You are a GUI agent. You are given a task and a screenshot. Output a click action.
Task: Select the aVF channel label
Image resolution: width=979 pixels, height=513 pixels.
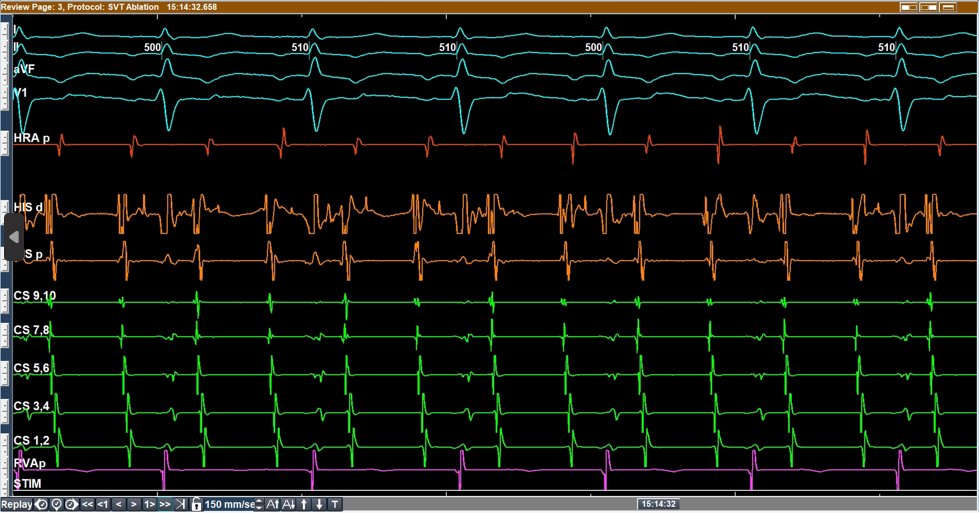click(24, 69)
